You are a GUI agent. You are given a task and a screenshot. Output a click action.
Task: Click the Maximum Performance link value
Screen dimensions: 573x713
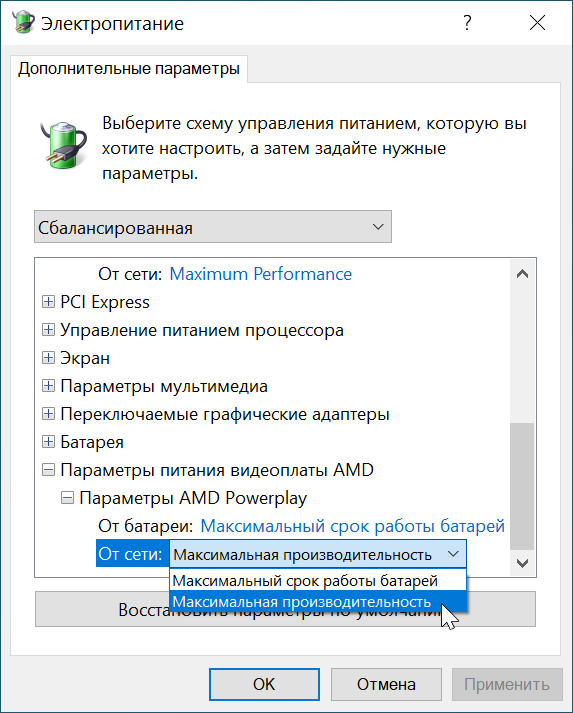(x=261, y=274)
